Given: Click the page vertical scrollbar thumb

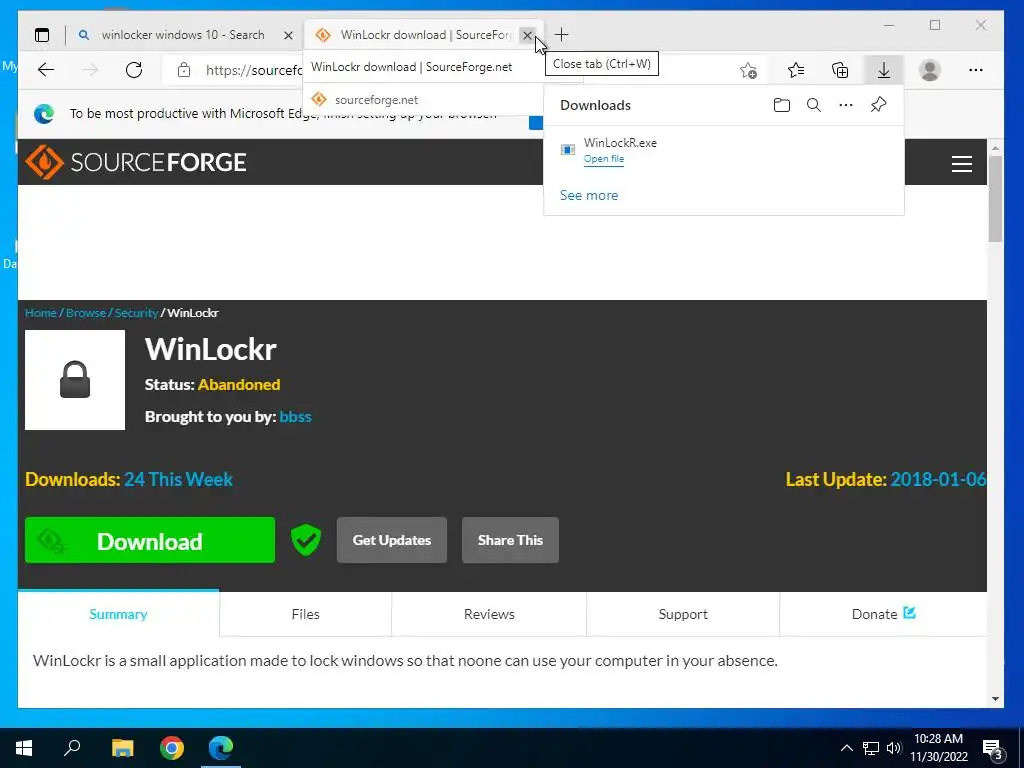Looking at the screenshot, I should tap(995, 199).
